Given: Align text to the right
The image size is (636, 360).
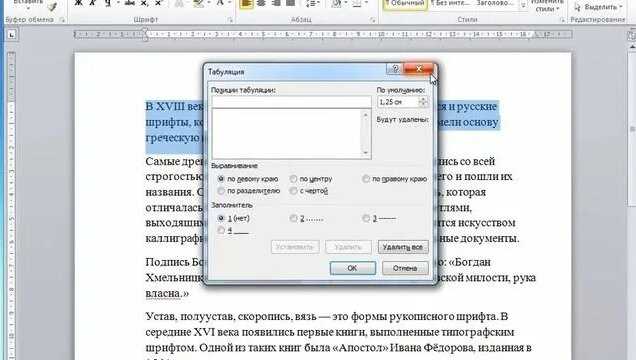Looking at the screenshot, I should coord(276,3).
